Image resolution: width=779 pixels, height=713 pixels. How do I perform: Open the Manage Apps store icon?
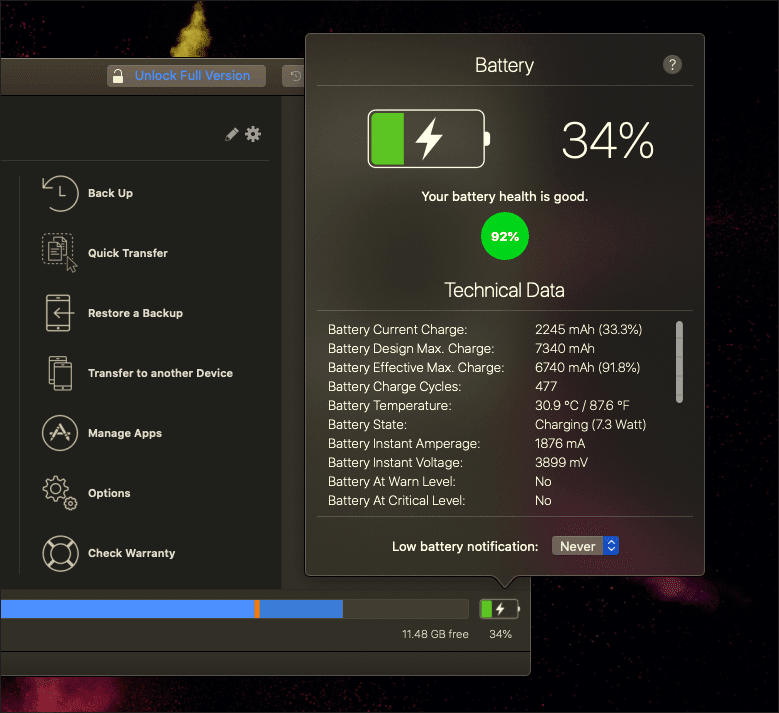pos(60,433)
